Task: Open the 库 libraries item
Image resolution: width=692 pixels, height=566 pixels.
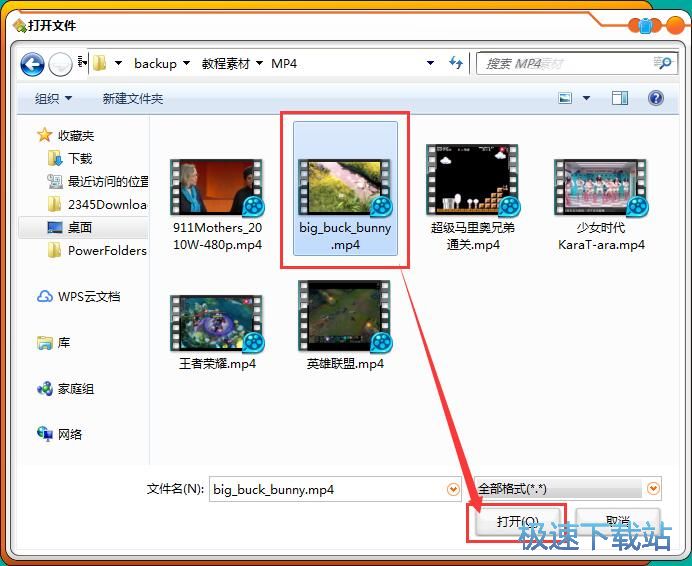Action: click(x=63, y=342)
